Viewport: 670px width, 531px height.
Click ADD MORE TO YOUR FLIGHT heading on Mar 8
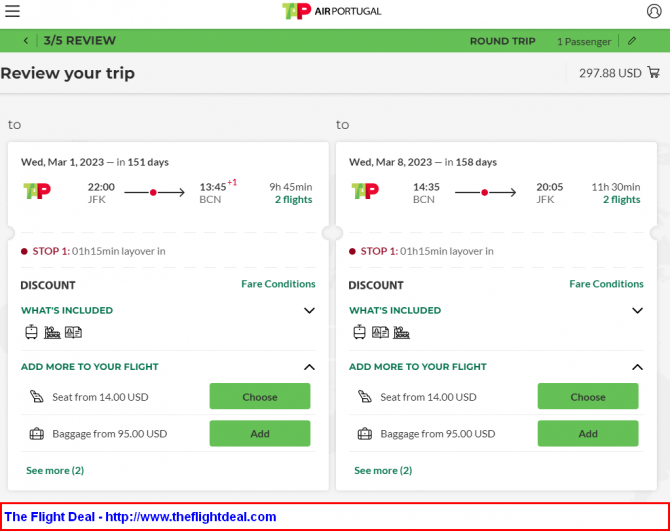coord(418,367)
